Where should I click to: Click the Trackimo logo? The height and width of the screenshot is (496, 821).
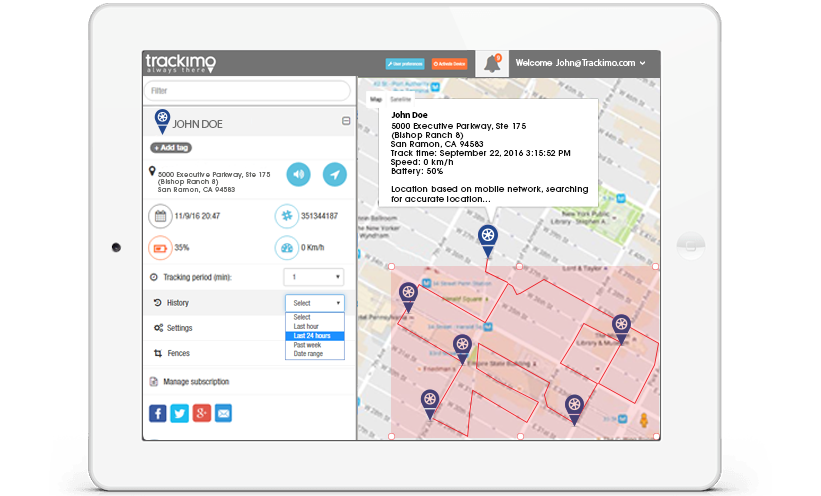pos(181,63)
